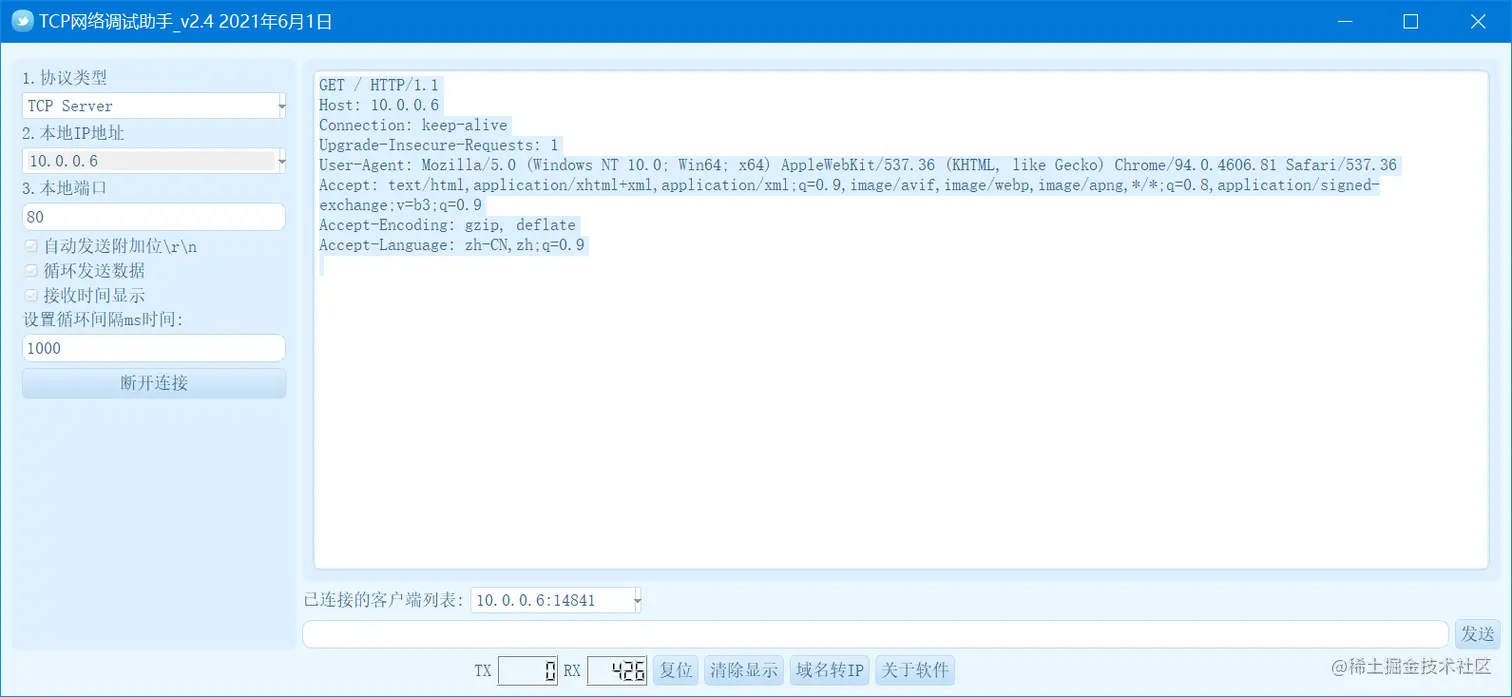1512x697 pixels.
Task: Click the 设置循环间隔ms时间 label
Action: point(103,320)
